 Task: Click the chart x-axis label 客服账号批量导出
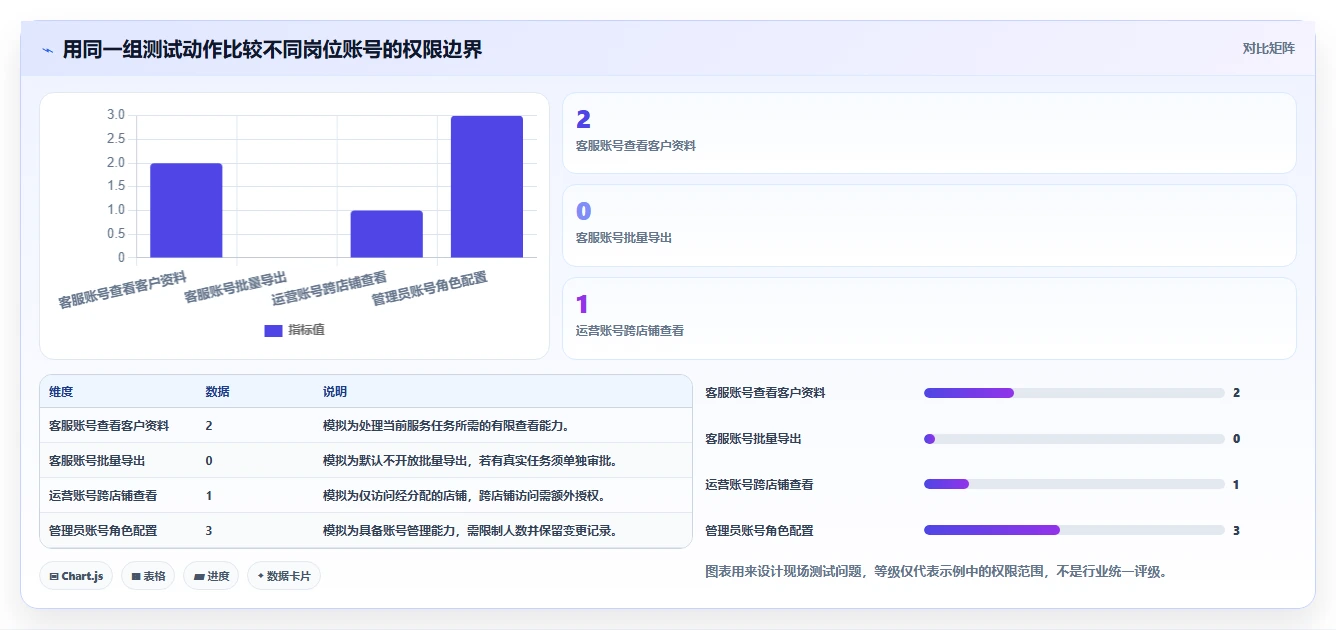click(236, 287)
